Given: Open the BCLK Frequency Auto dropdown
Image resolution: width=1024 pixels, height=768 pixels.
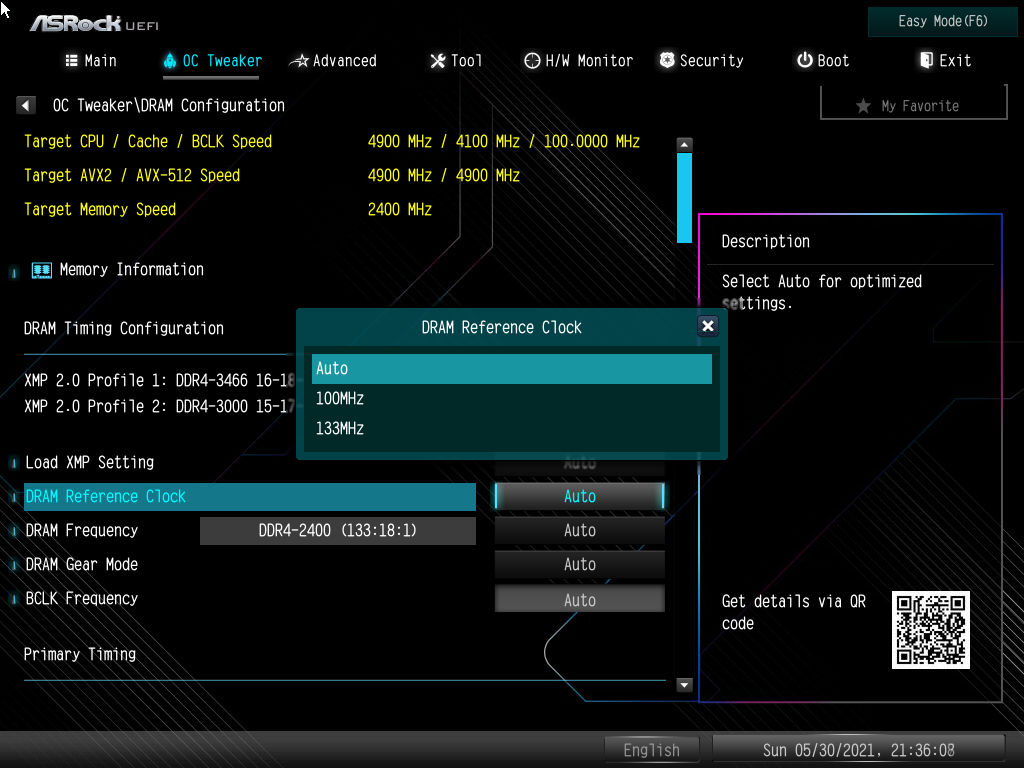Looking at the screenshot, I should [x=579, y=600].
